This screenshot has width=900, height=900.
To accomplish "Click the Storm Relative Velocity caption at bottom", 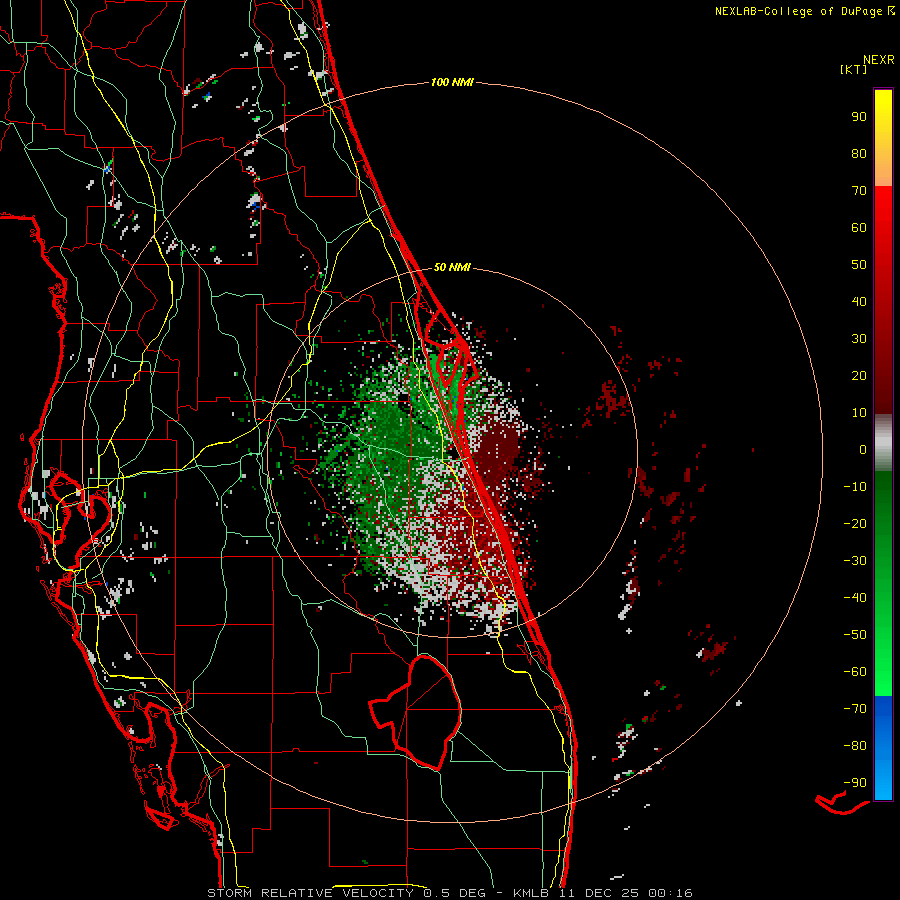I will click(449, 893).
